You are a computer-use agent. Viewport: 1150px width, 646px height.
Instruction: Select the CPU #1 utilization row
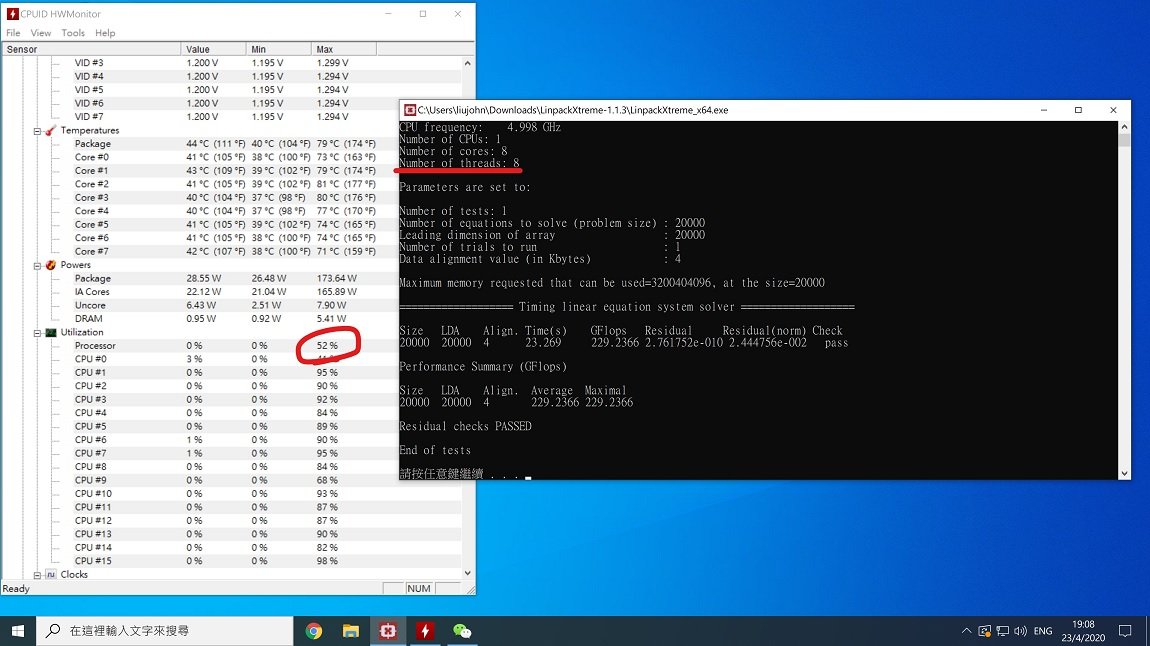(x=231, y=372)
